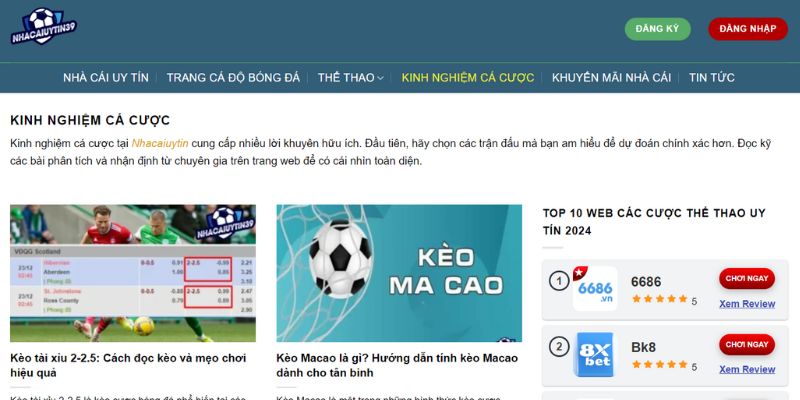The width and height of the screenshot is (800, 400).
Task: Open the Tin Tức menu item
Action: tap(712, 78)
